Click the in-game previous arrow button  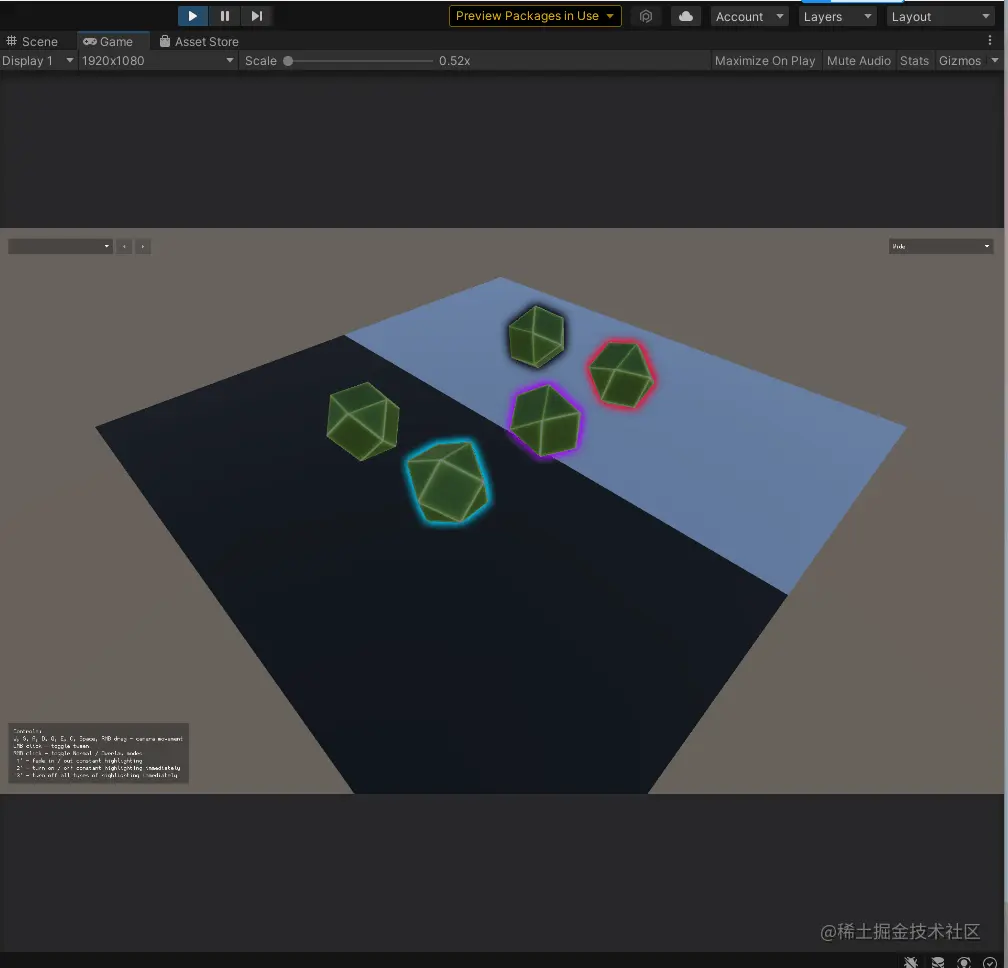[124, 246]
